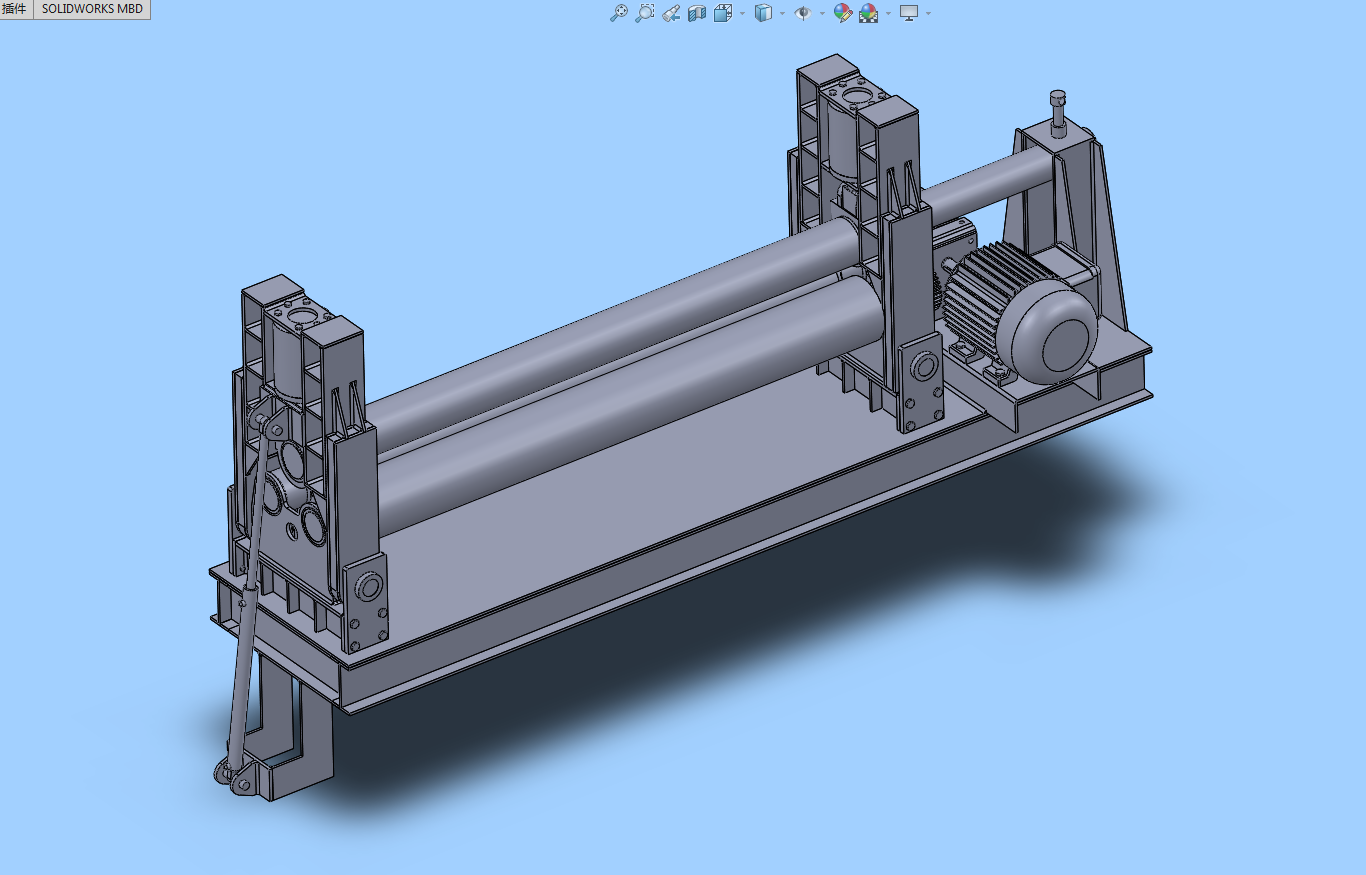The width and height of the screenshot is (1366, 875).
Task: Toggle Hide/Show Items eye icon
Action: [x=802, y=13]
